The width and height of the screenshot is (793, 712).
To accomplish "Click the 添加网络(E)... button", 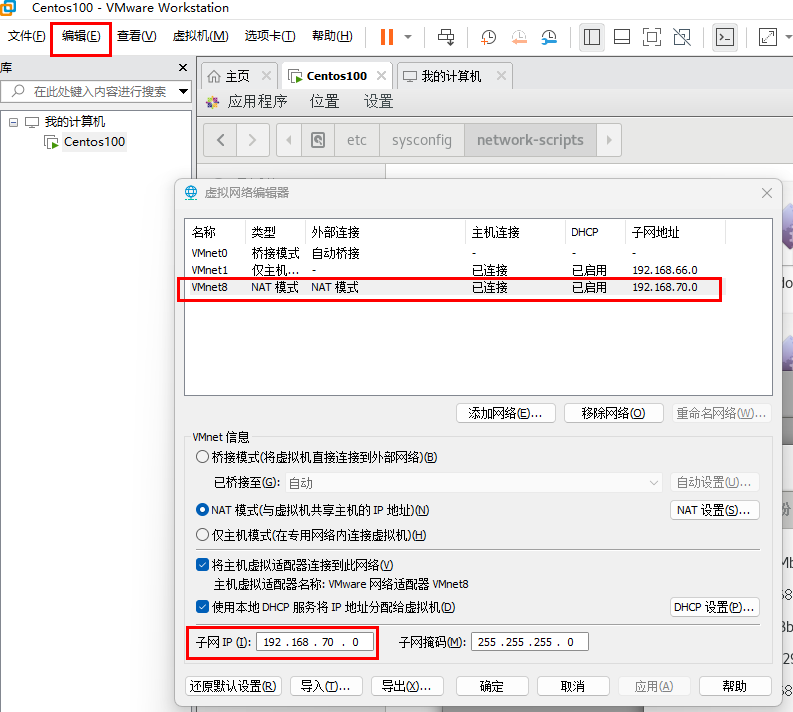I will [506, 413].
